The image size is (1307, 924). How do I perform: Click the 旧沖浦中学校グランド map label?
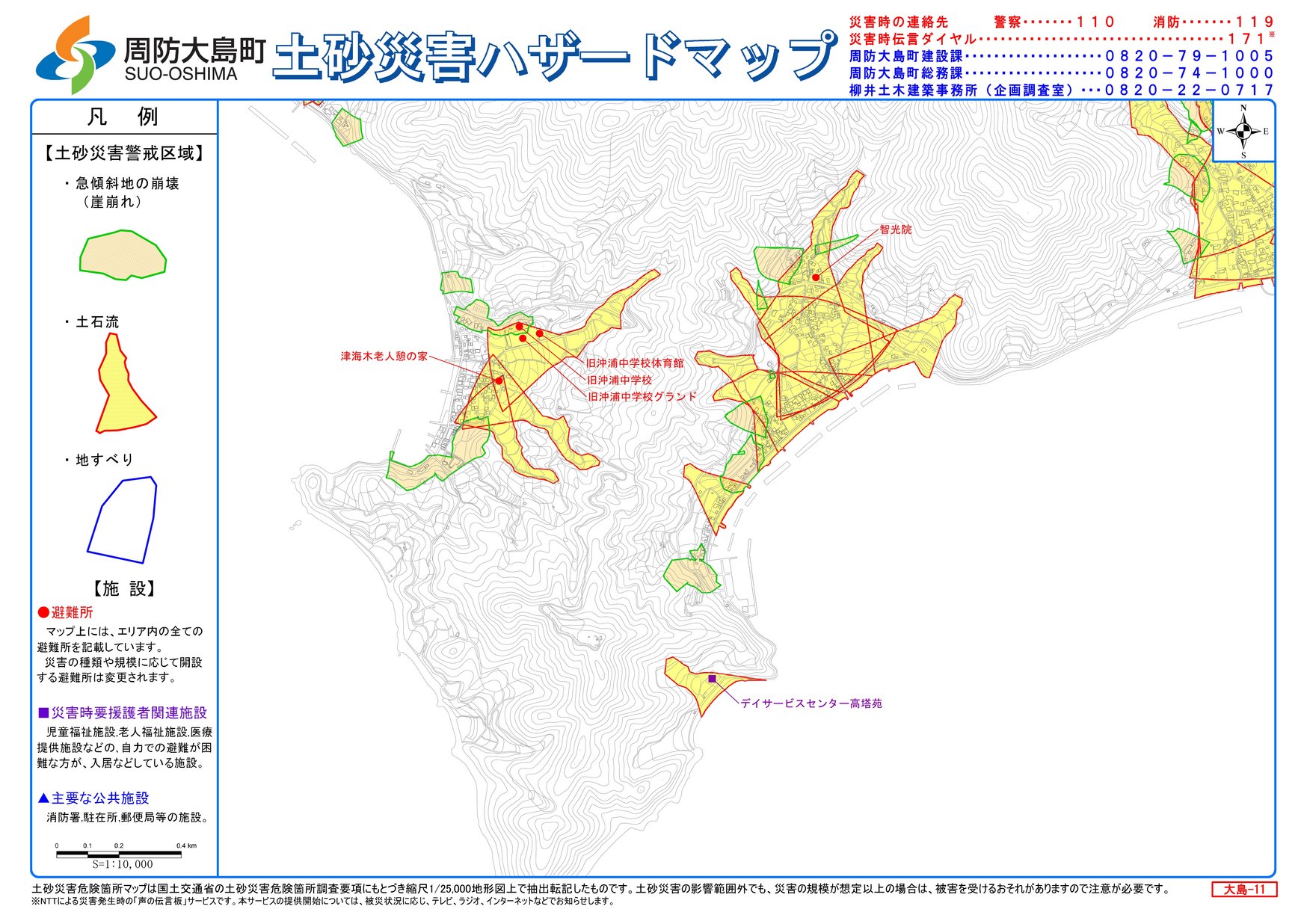pyautogui.click(x=642, y=397)
